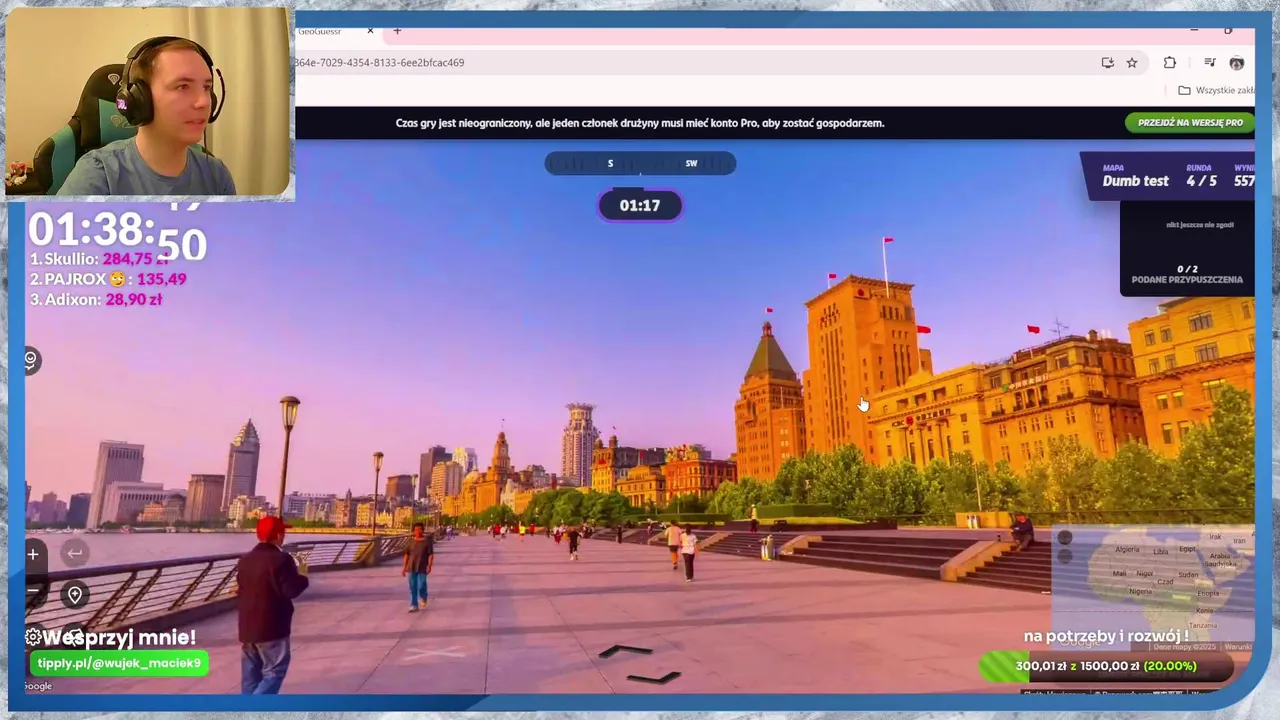
Task: Minimize the browser window
Action: 1194,31
